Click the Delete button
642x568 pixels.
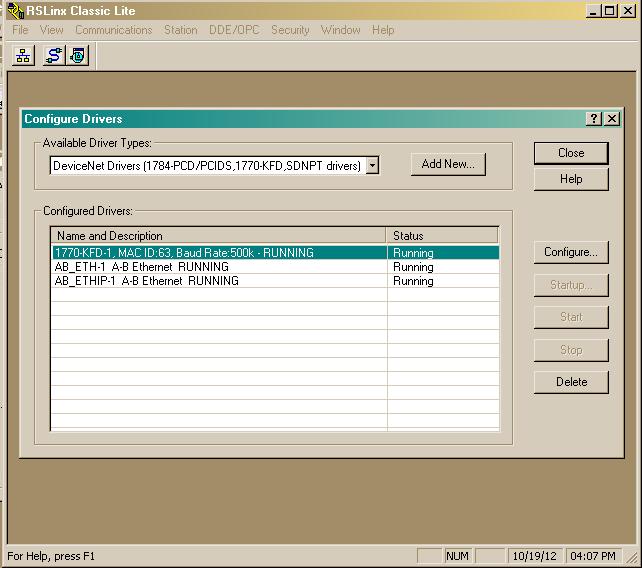571,382
